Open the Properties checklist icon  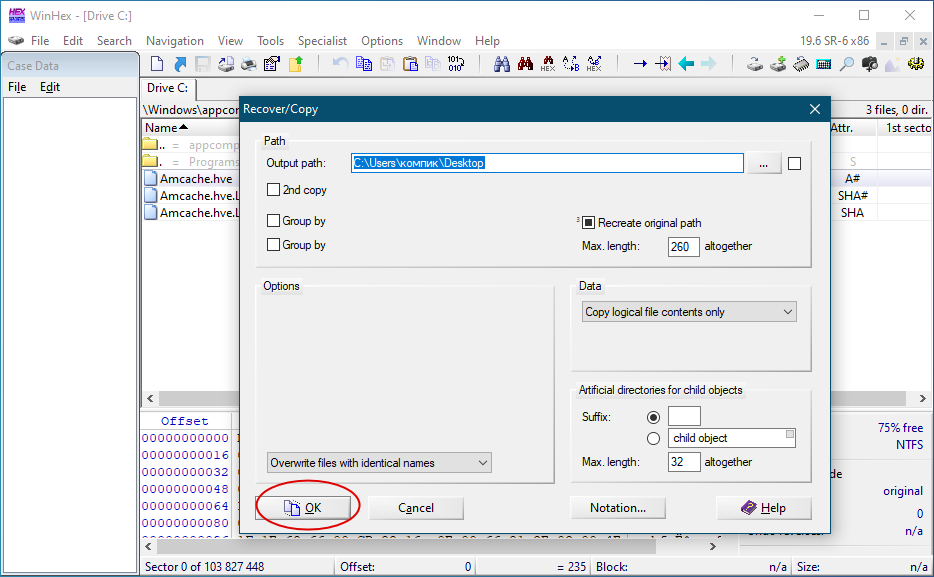tap(272, 64)
